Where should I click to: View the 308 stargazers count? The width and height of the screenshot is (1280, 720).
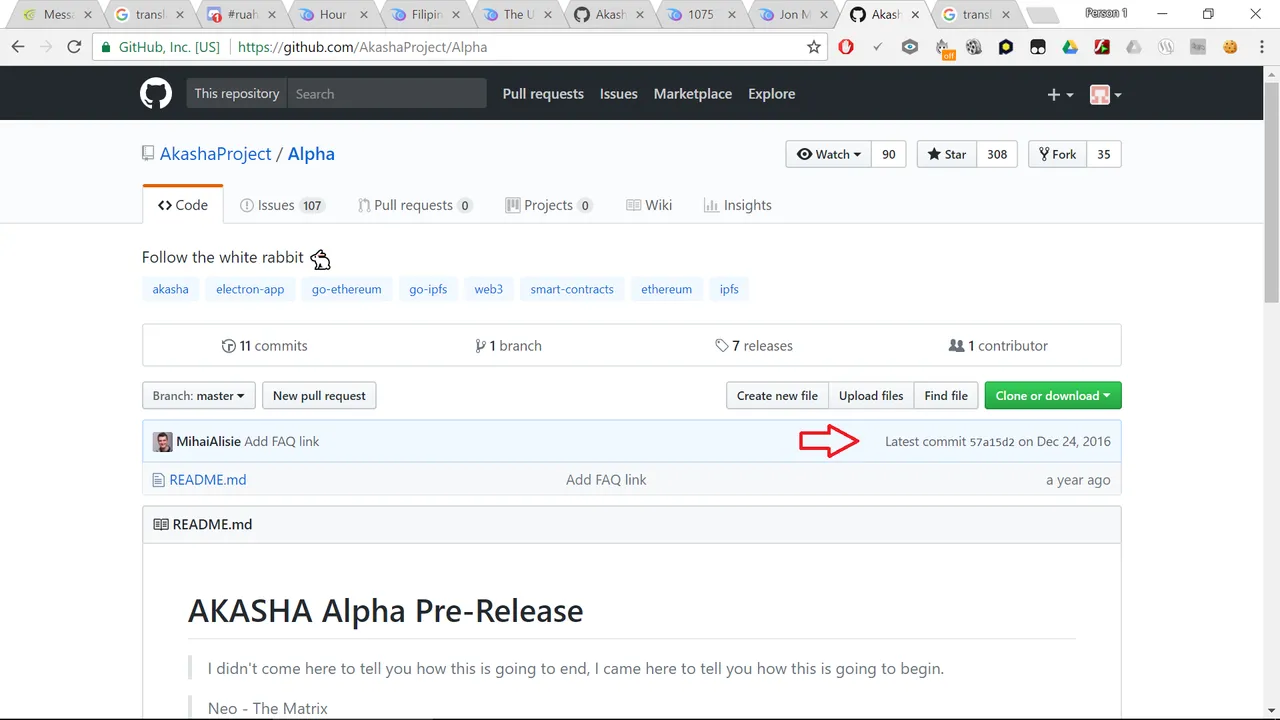click(x=997, y=154)
